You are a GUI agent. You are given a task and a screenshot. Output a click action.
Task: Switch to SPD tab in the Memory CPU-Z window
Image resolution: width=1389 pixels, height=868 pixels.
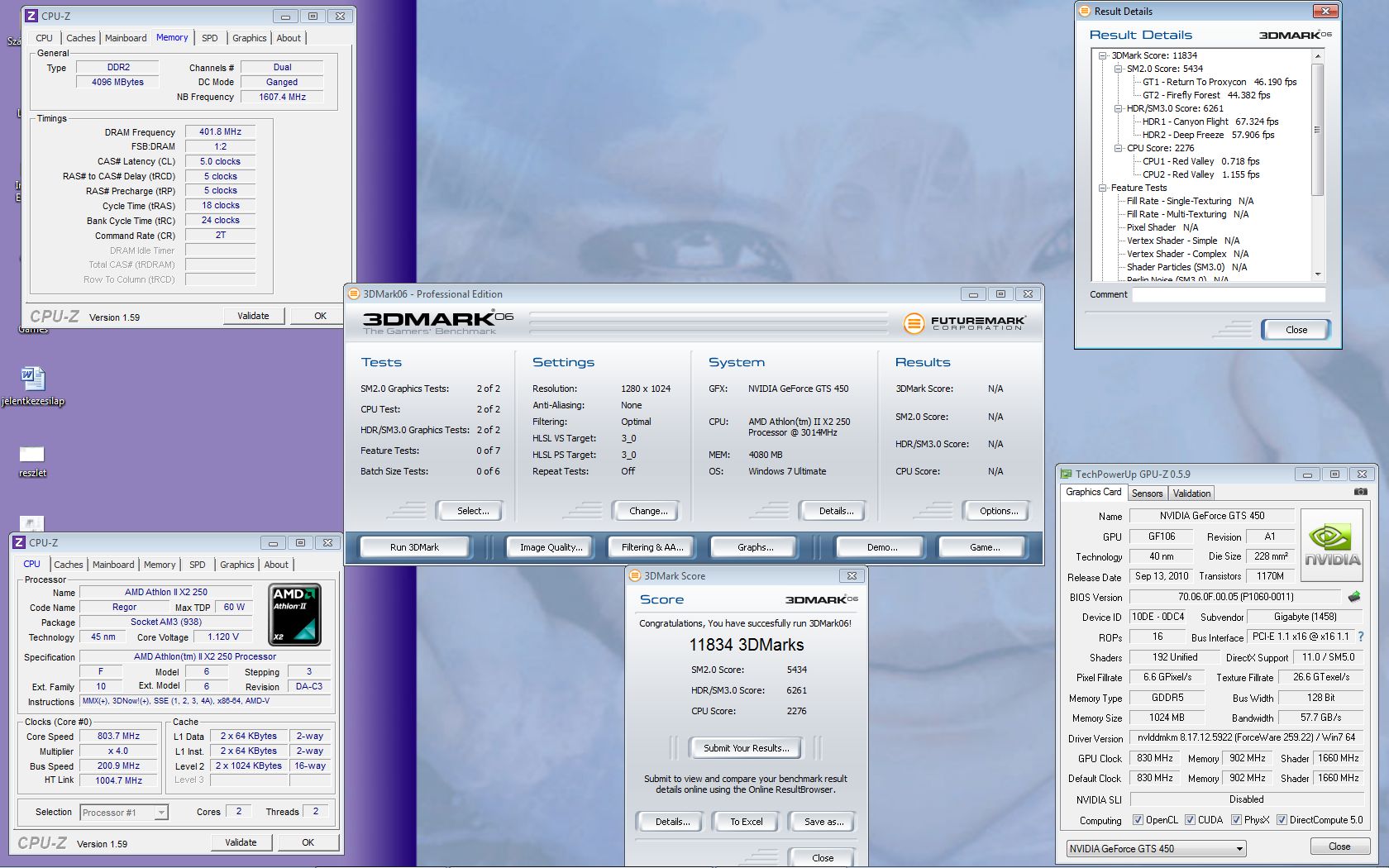coord(210,38)
